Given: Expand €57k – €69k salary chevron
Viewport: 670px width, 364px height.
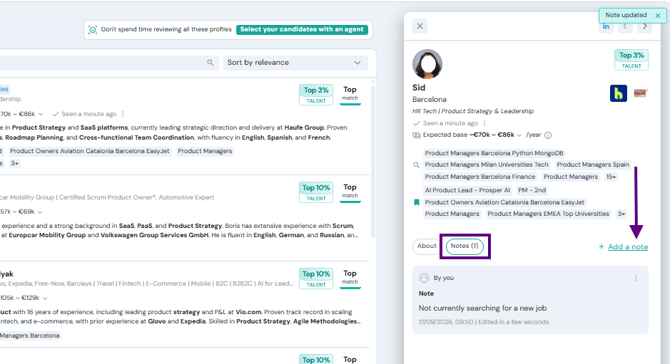Looking at the screenshot, I should pyautogui.click(x=40, y=212).
